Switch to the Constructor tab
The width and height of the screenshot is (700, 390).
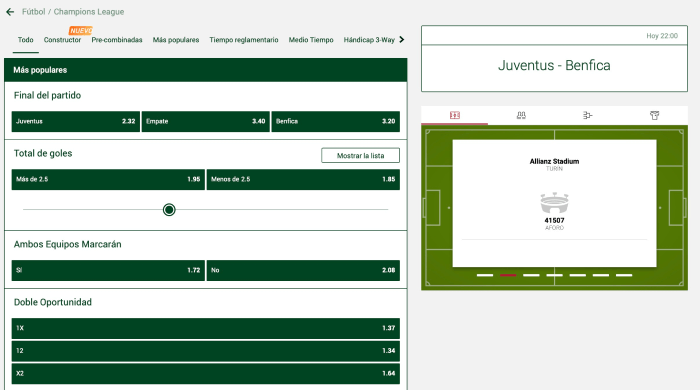point(62,40)
